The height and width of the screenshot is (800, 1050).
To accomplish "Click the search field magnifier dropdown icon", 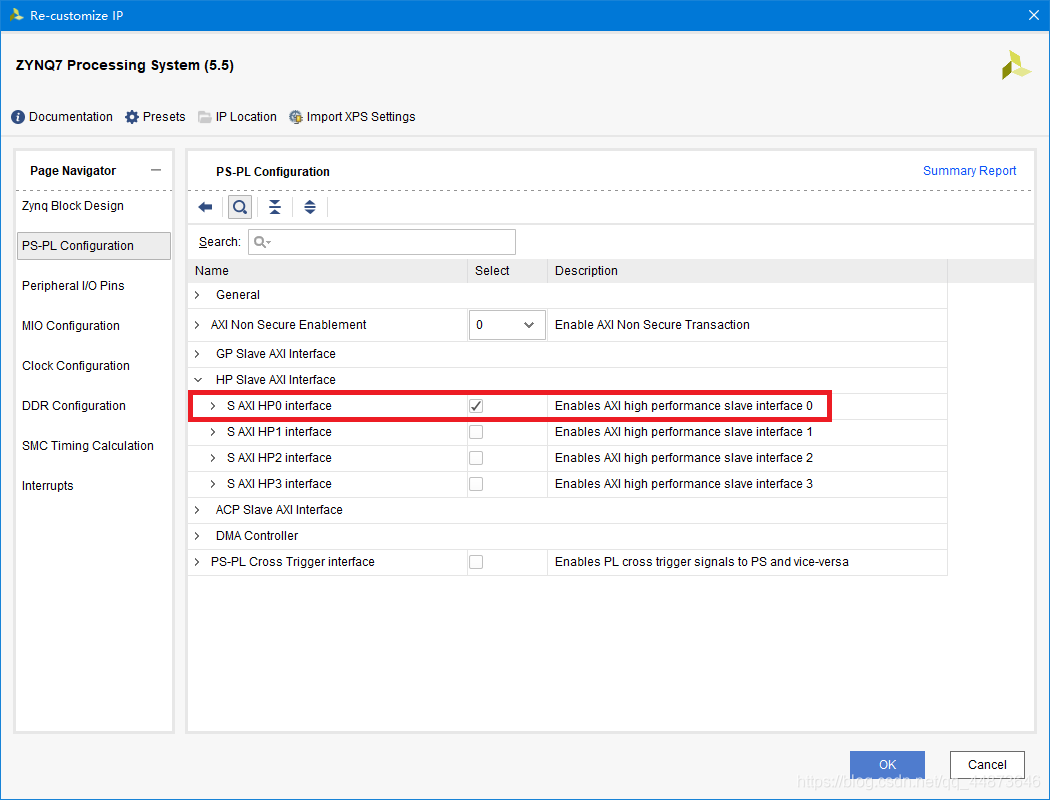I will [x=262, y=242].
